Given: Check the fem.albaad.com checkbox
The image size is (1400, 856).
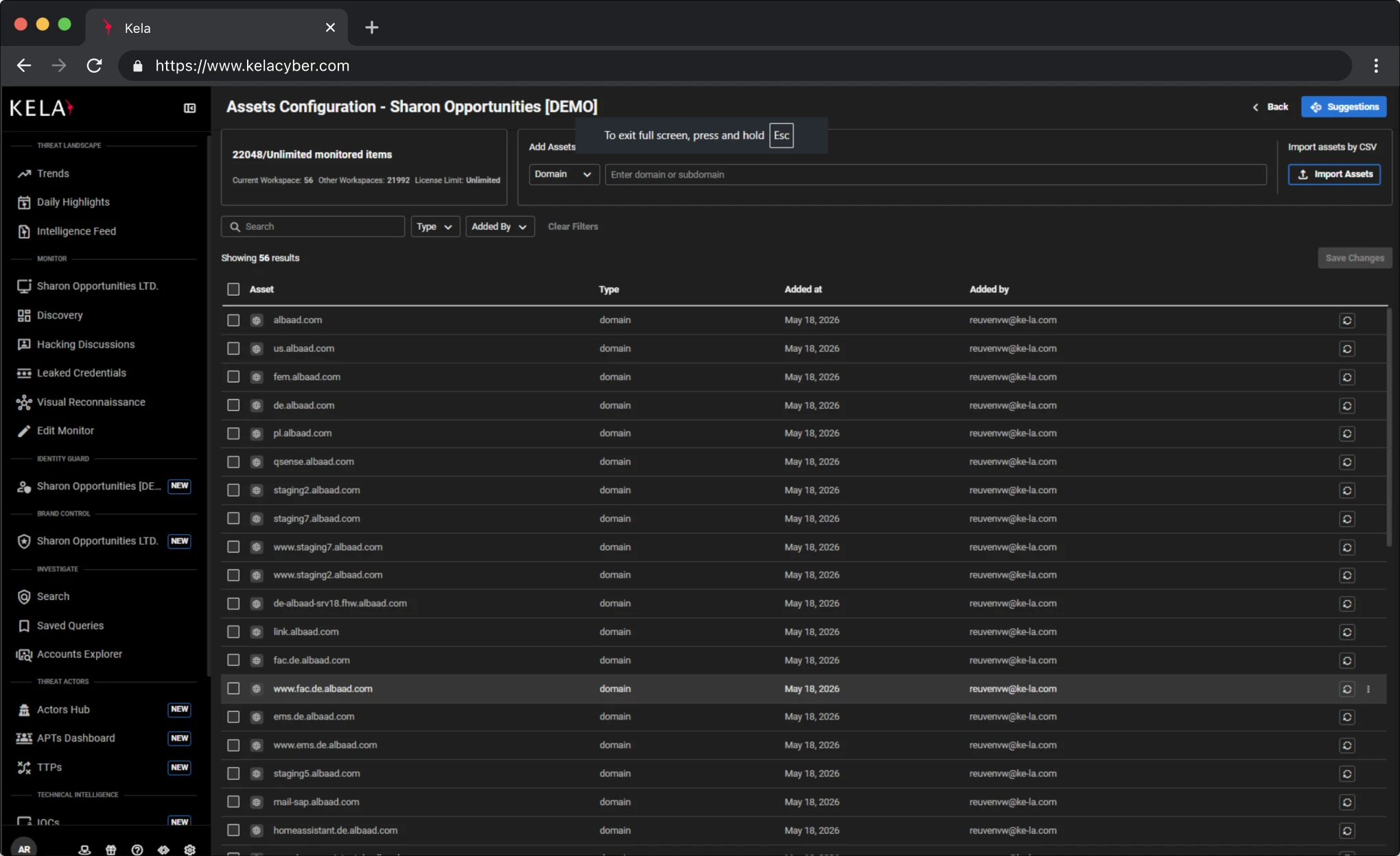Looking at the screenshot, I should [233, 377].
